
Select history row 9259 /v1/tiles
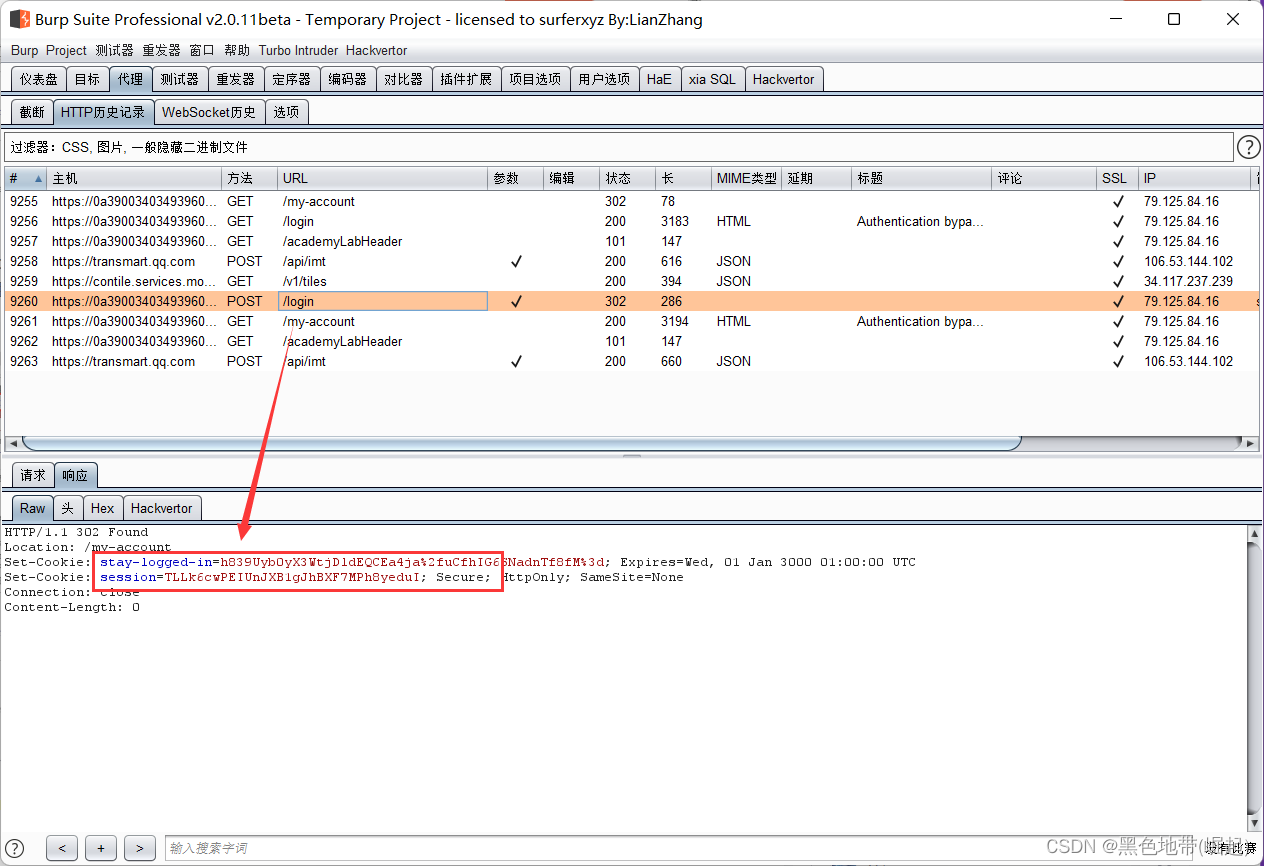[631, 281]
